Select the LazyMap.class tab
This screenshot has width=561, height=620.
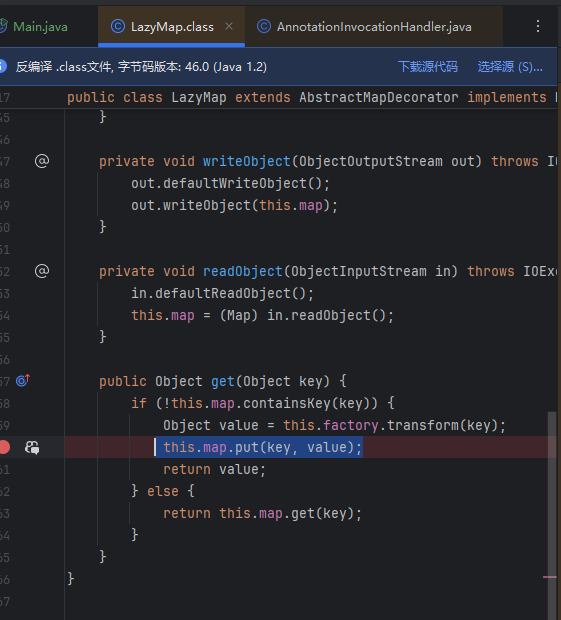[172, 27]
